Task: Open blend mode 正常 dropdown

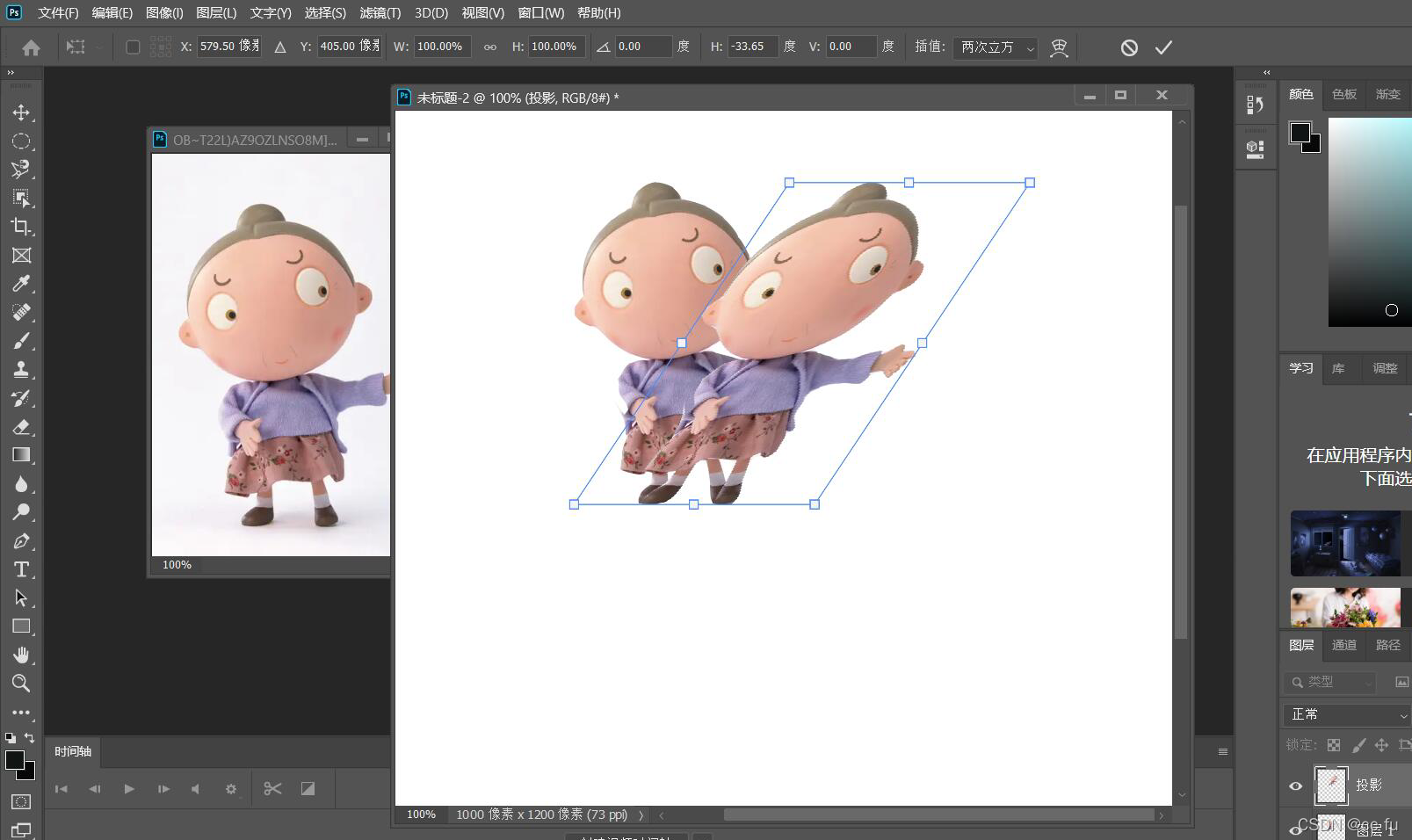Action: 1347,714
